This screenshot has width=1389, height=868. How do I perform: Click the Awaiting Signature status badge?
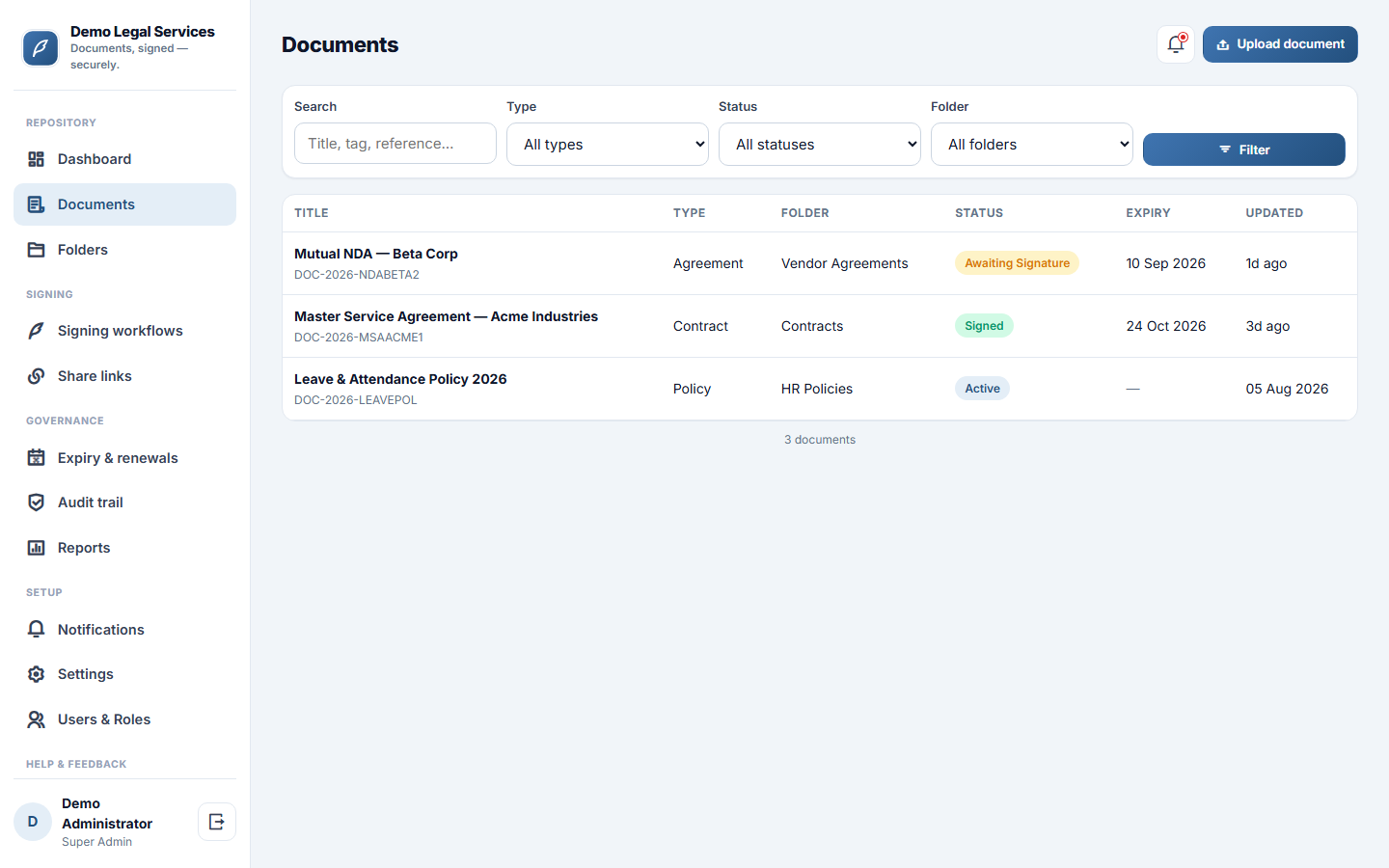coord(1017,263)
